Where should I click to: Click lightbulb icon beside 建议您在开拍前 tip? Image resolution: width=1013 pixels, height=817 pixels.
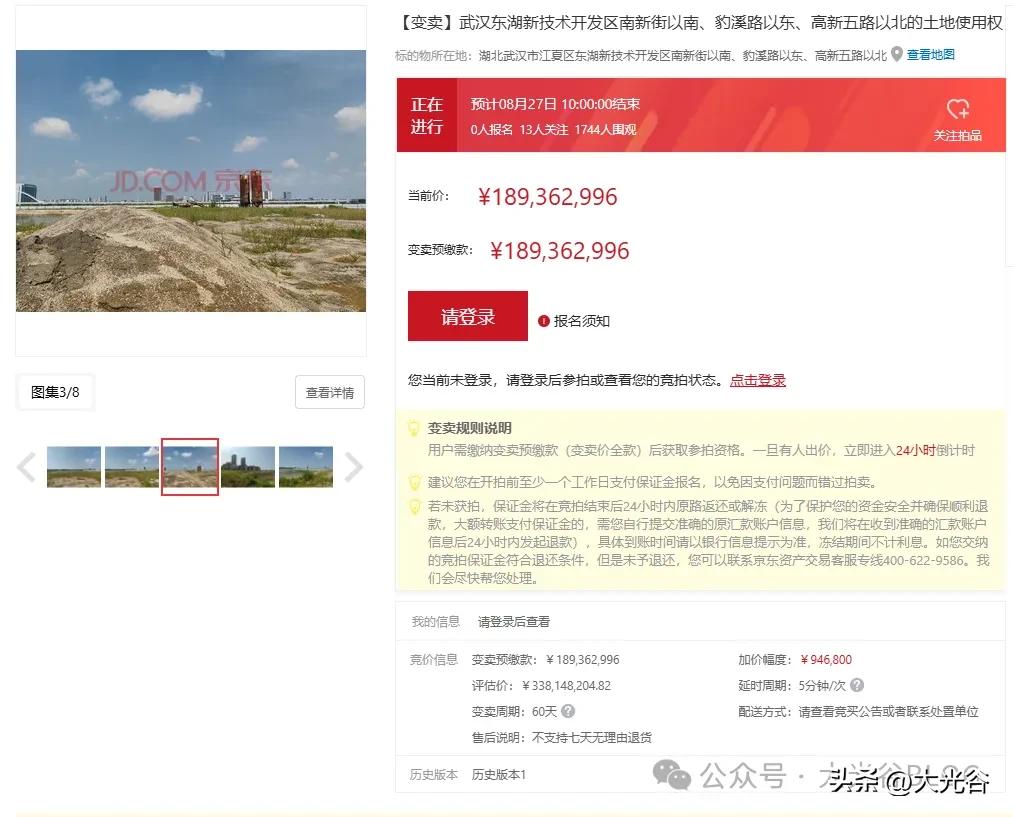[413, 482]
